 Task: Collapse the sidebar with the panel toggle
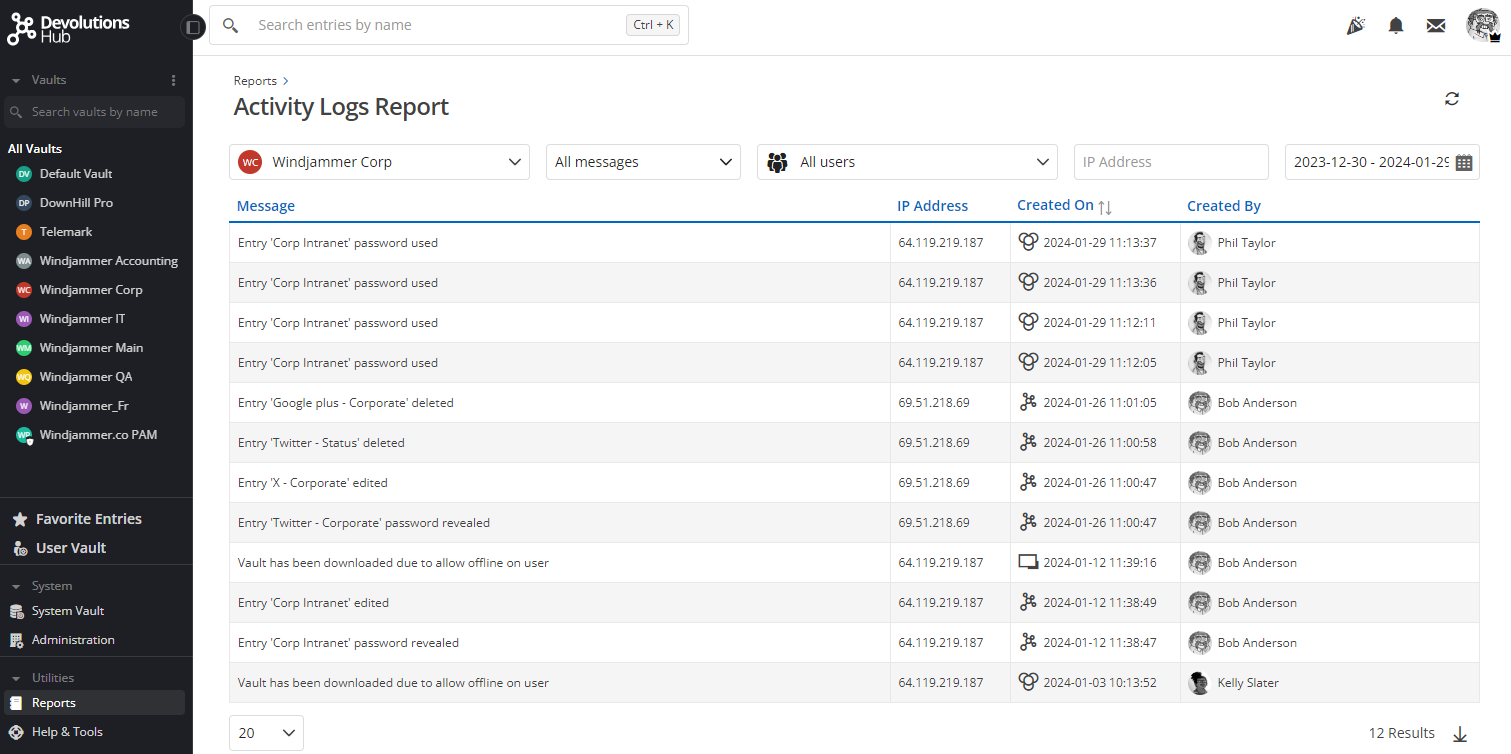coord(192,27)
